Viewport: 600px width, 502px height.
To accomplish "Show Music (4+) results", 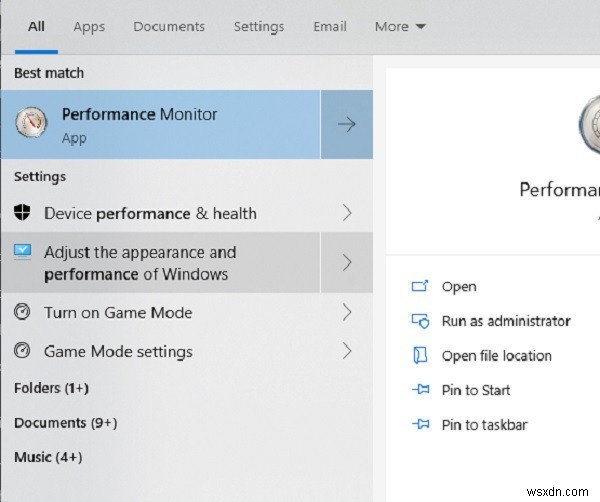I will pyautogui.click(x=48, y=457).
